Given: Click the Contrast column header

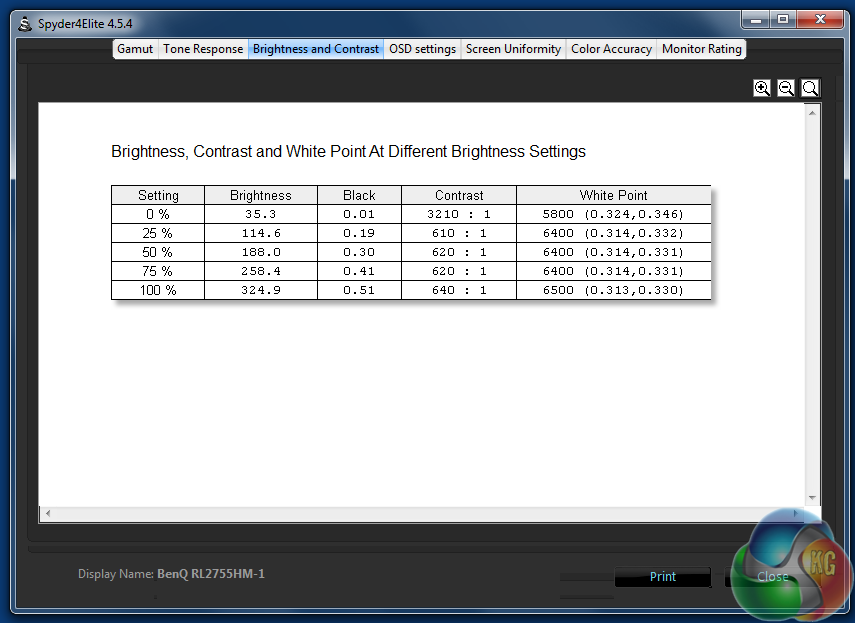Looking at the screenshot, I should tap(459, 195).
